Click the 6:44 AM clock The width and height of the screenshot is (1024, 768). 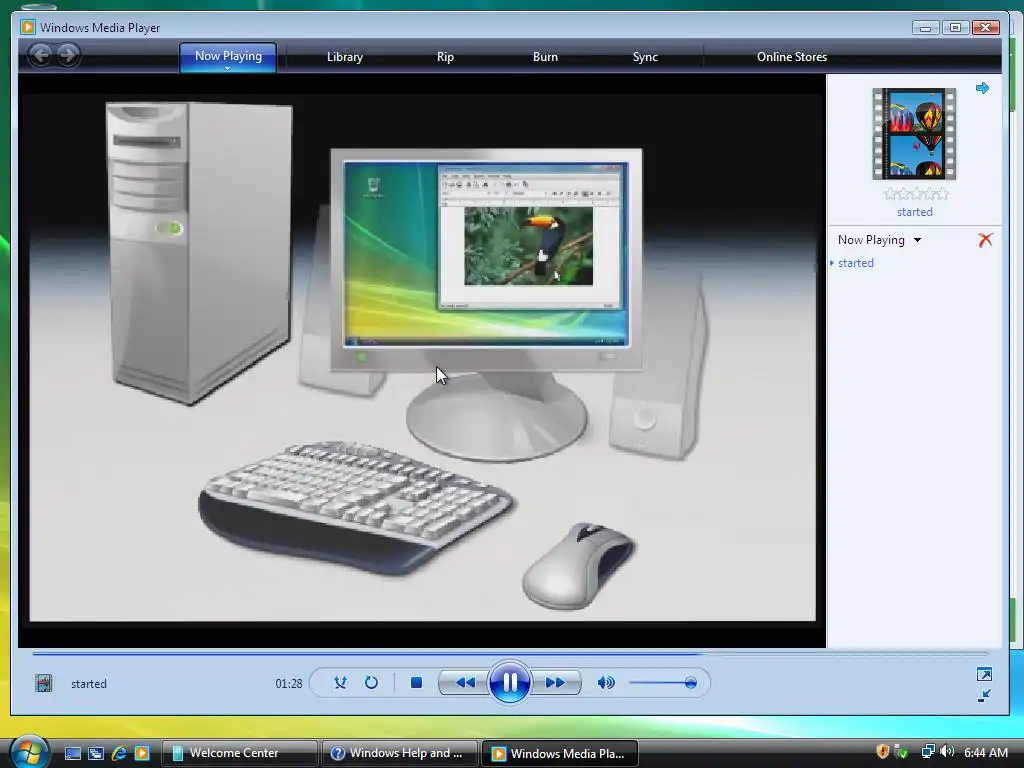click(x=986, y=753)
